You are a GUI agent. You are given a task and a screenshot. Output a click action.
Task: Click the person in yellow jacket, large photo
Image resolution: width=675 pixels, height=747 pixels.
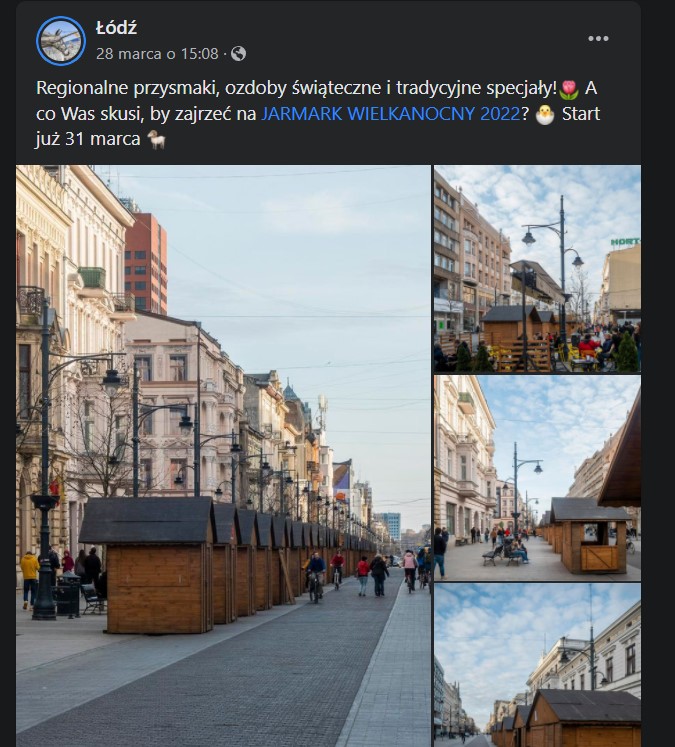click(x=30, y=580)
